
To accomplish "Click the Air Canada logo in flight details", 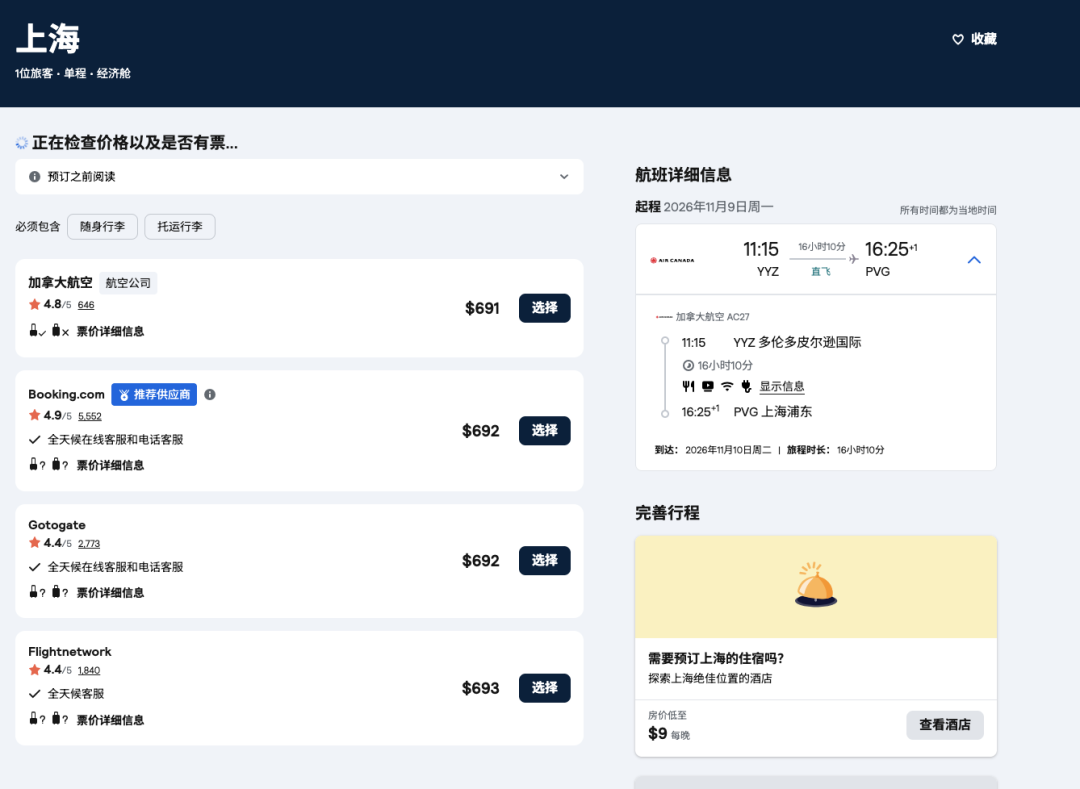I will 672,260.
